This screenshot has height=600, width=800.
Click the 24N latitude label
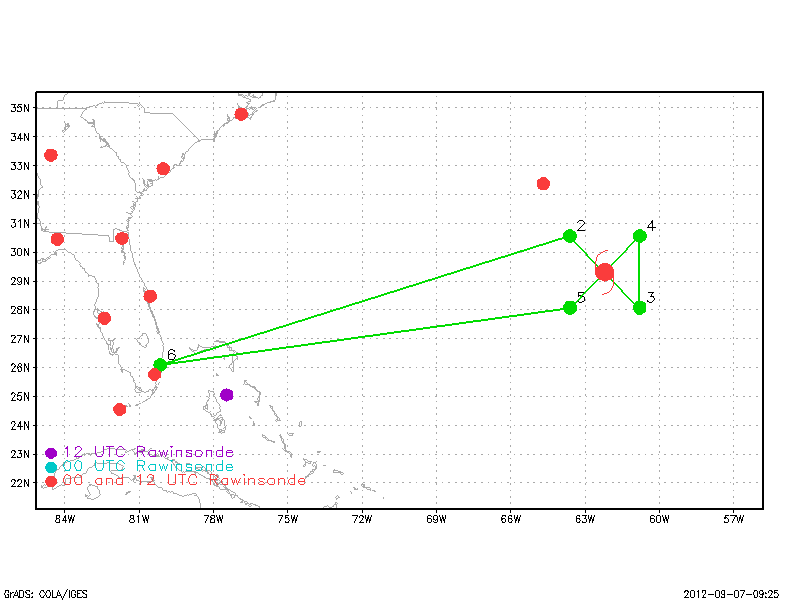(20, 425)
